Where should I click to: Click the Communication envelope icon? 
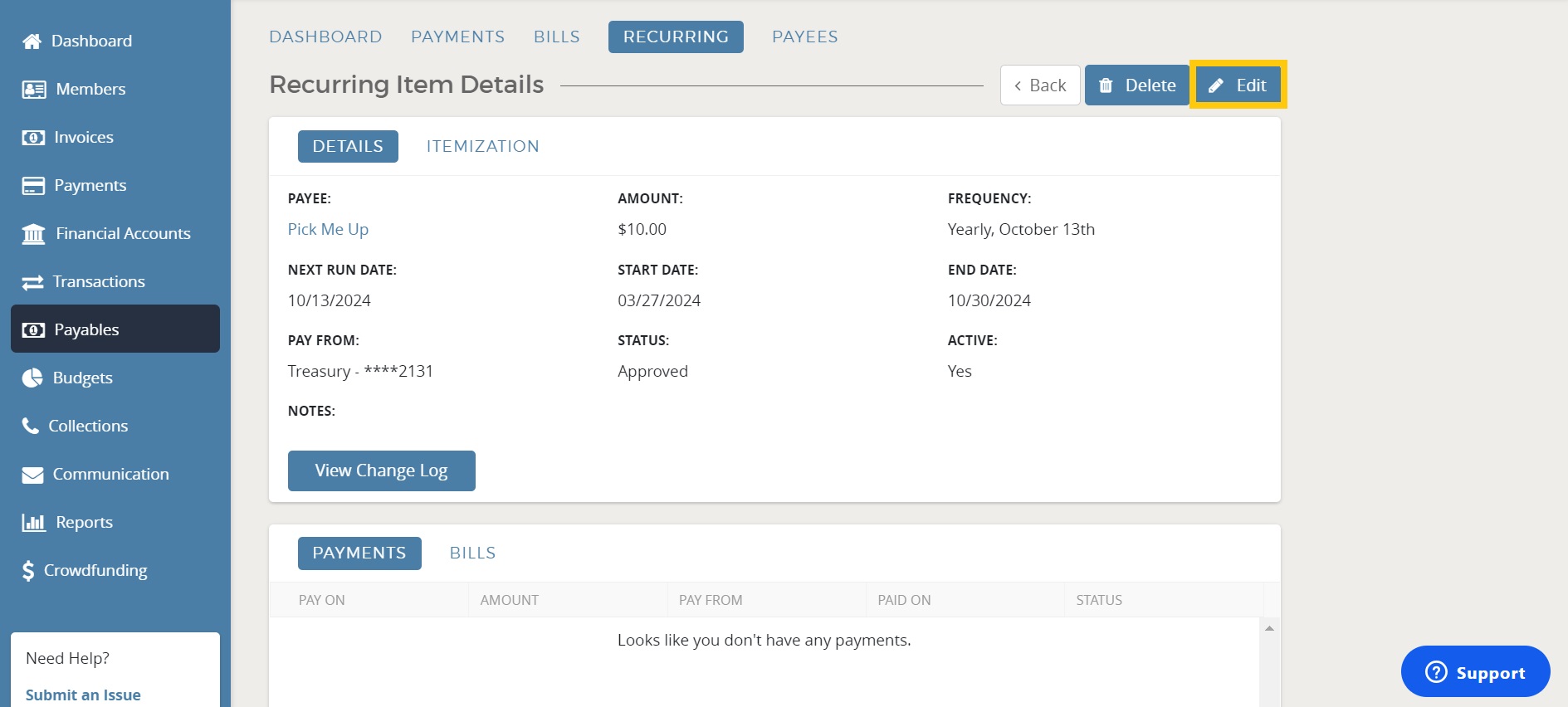point(32,475)
